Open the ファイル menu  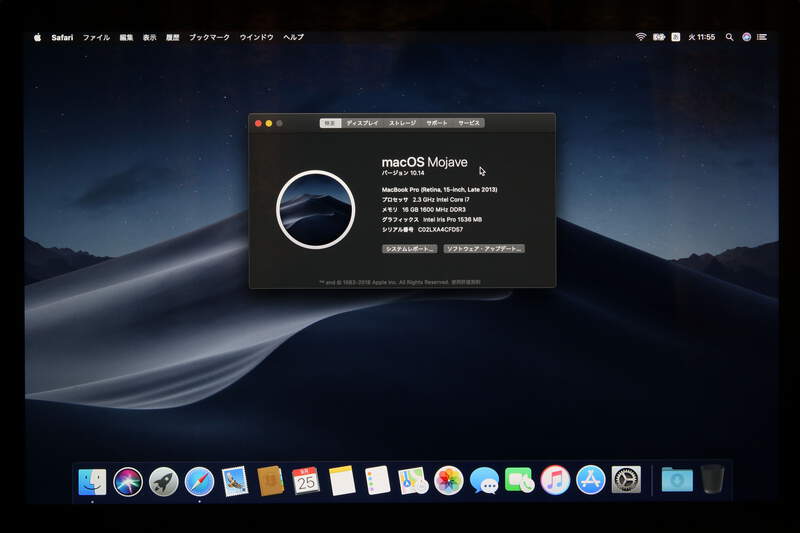pyautogui.click(x=96, y=37)
